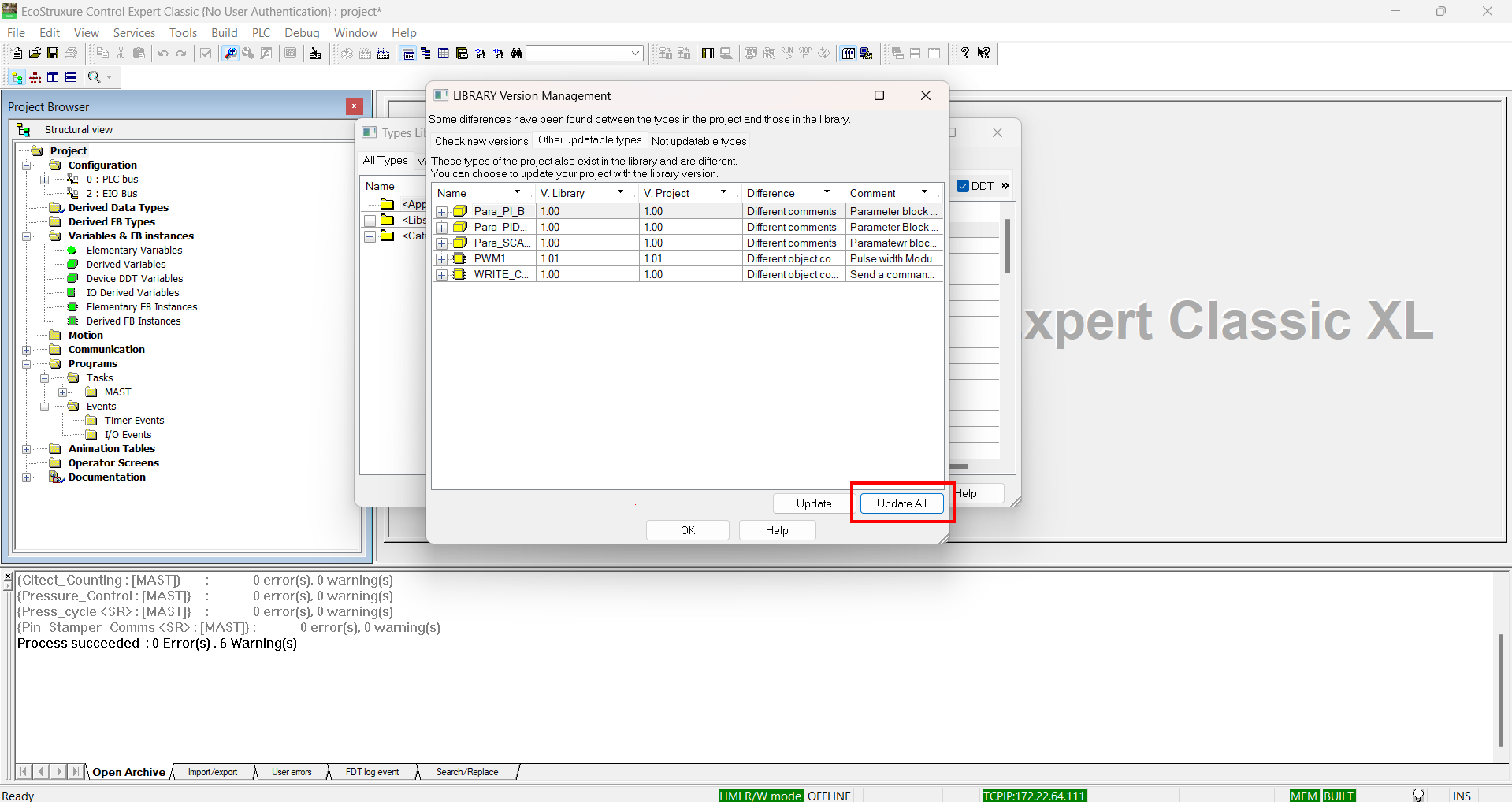Viewport: 1512px width, 802px height.
Task: Expand the MAST task node
Action: coord(63,392)
